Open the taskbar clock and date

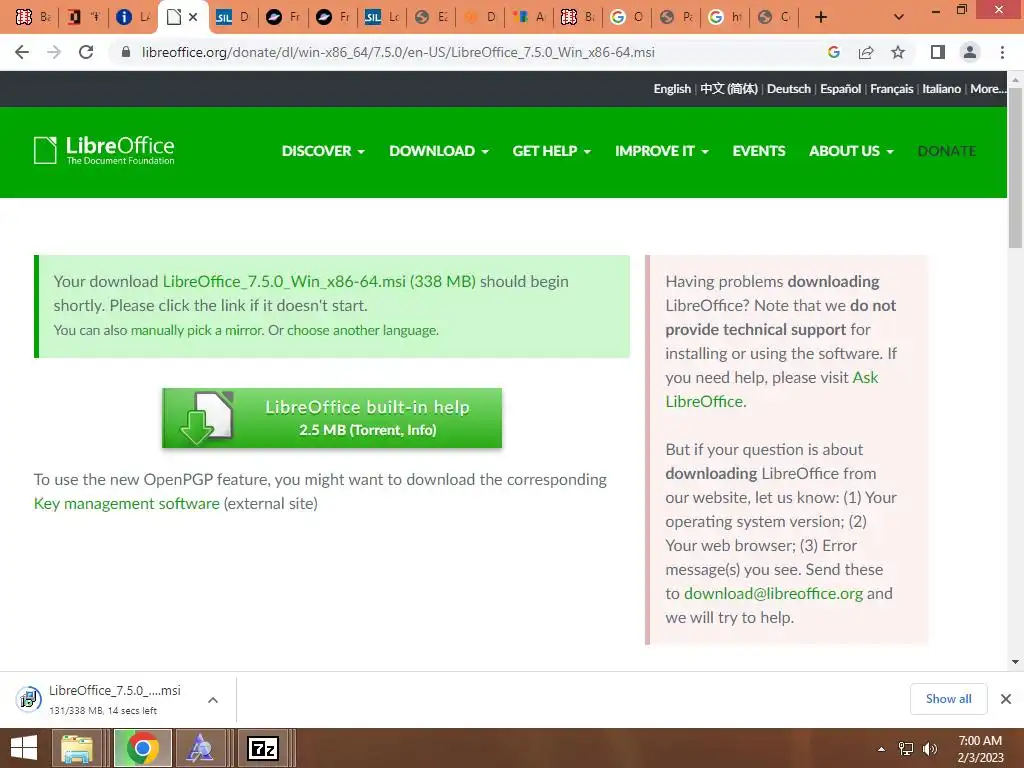tap(980, 749)
